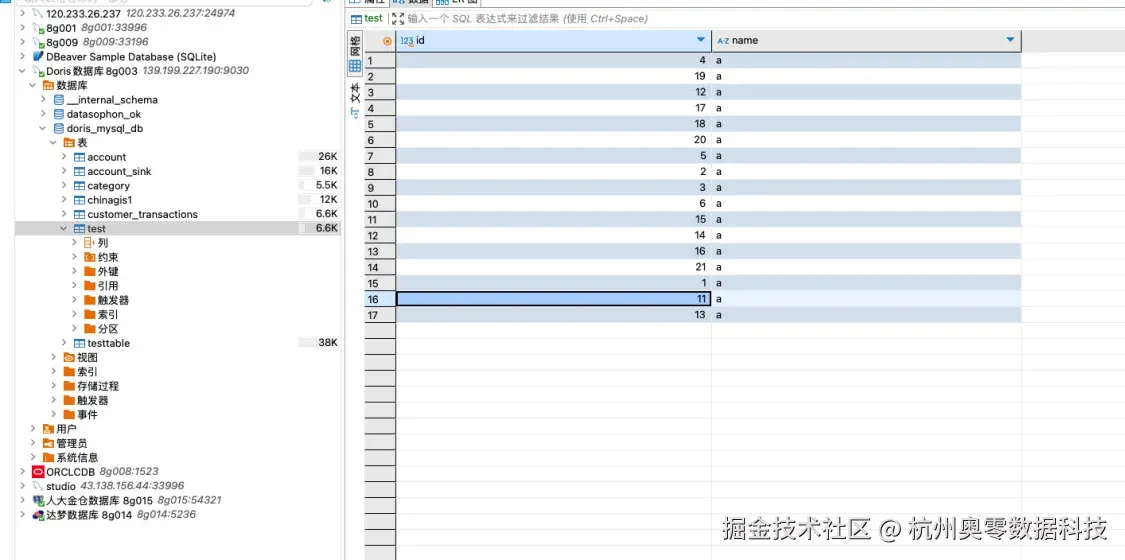Screen dimensions: 1125x560
Task: Click the 表 tables folder icon
Action: point(69,143)
